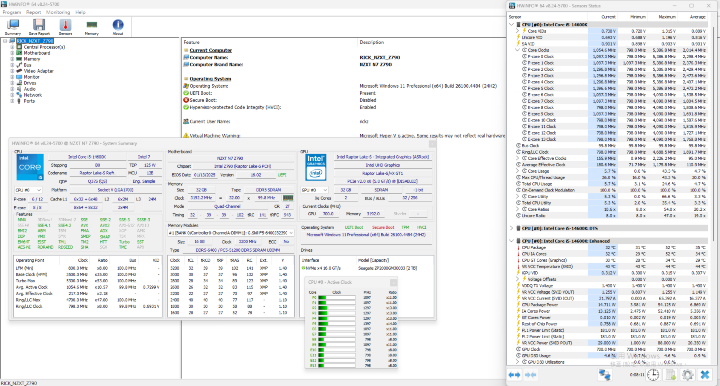Select the Monitor tree item
This screenshot has height=386, width=720.
click(x=31, y=77)
